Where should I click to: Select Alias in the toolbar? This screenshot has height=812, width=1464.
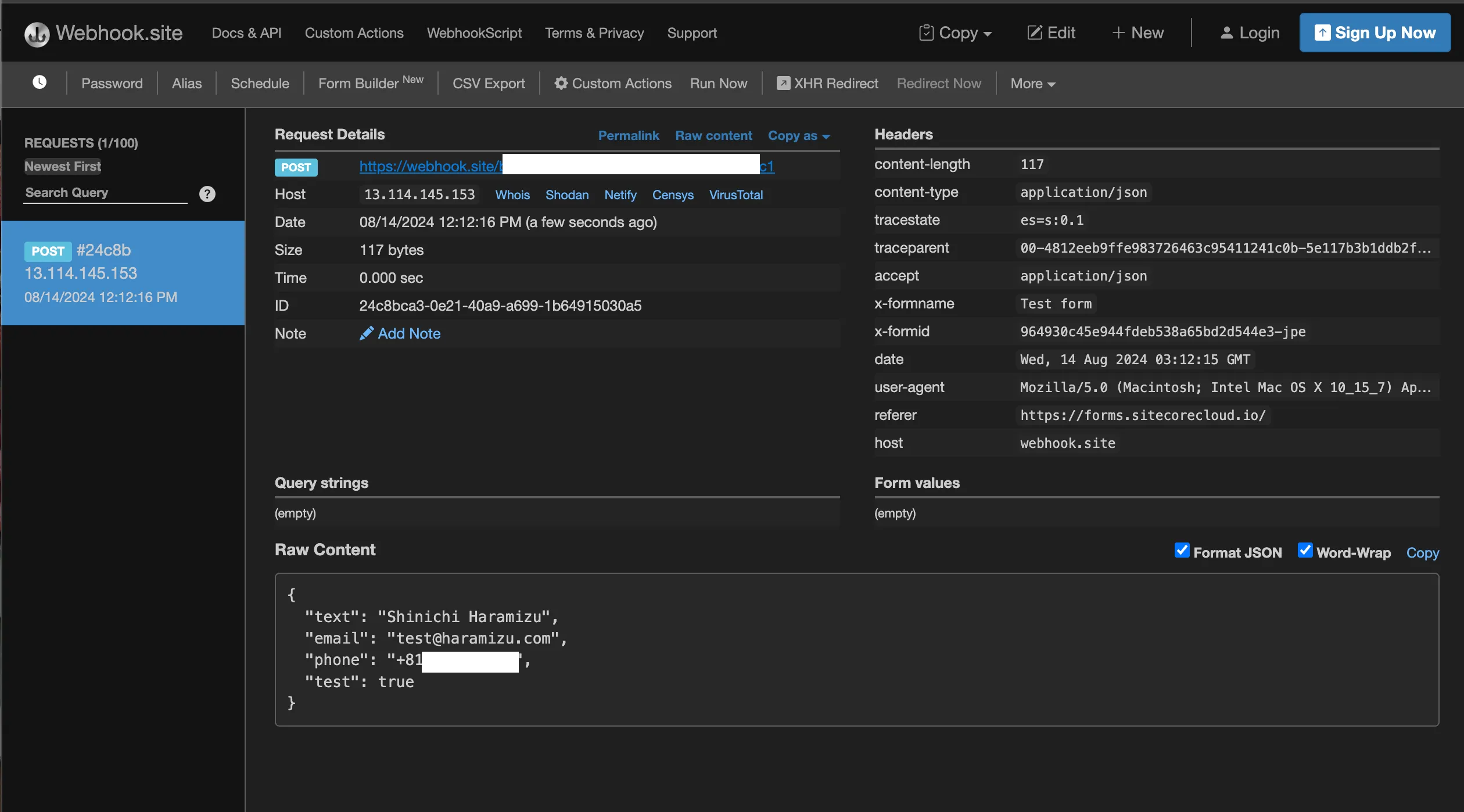click(186, 84)
